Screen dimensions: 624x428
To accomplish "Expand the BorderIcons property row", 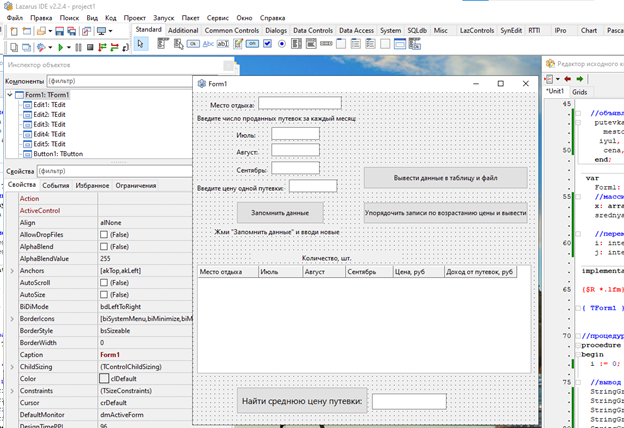I will [x=12, y=318].
